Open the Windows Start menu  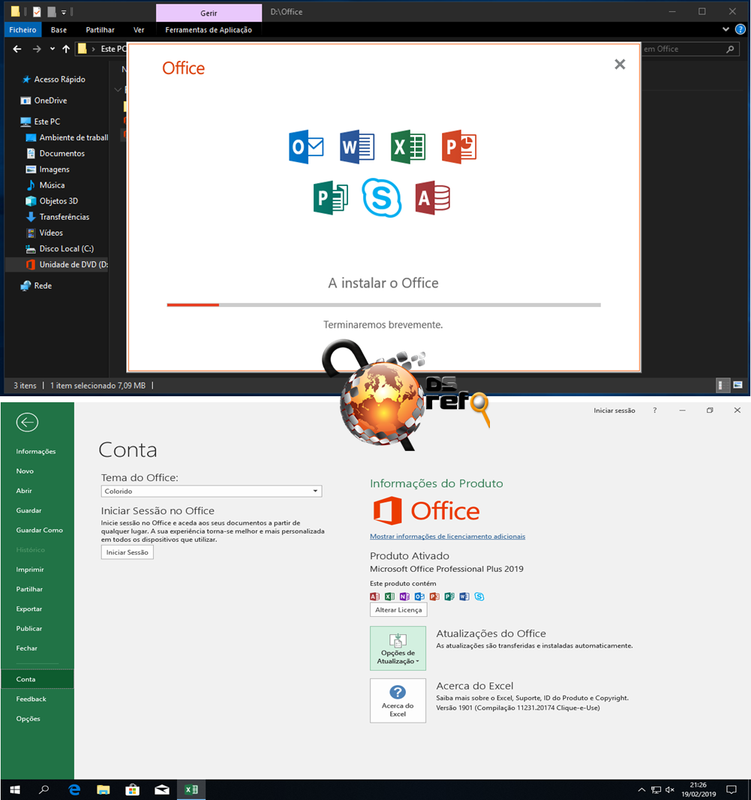click(15, 789)
